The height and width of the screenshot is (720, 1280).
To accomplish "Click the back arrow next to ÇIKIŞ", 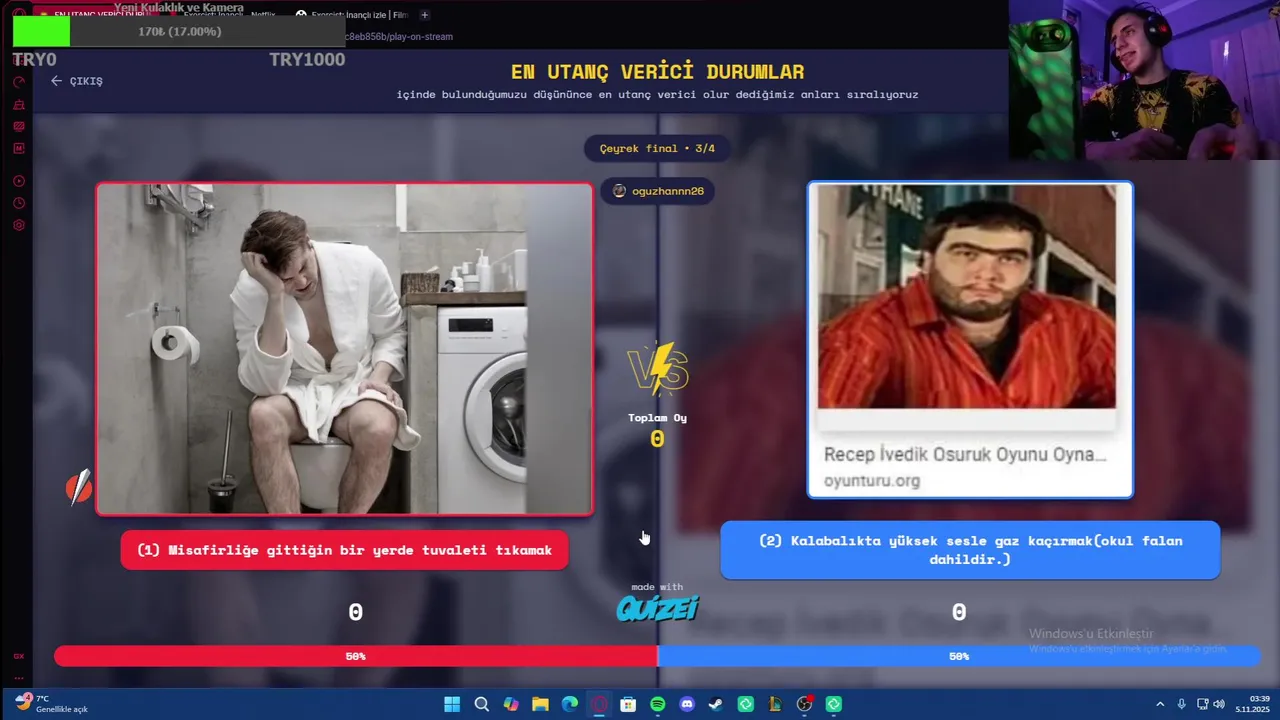I will (56, 81).
